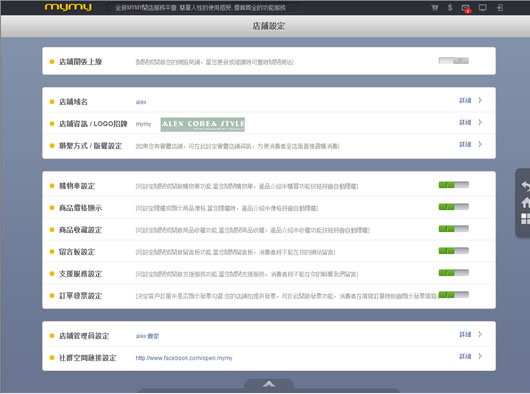
Task: Click the 'alex 賣家' administrator value
Action: 147,336
